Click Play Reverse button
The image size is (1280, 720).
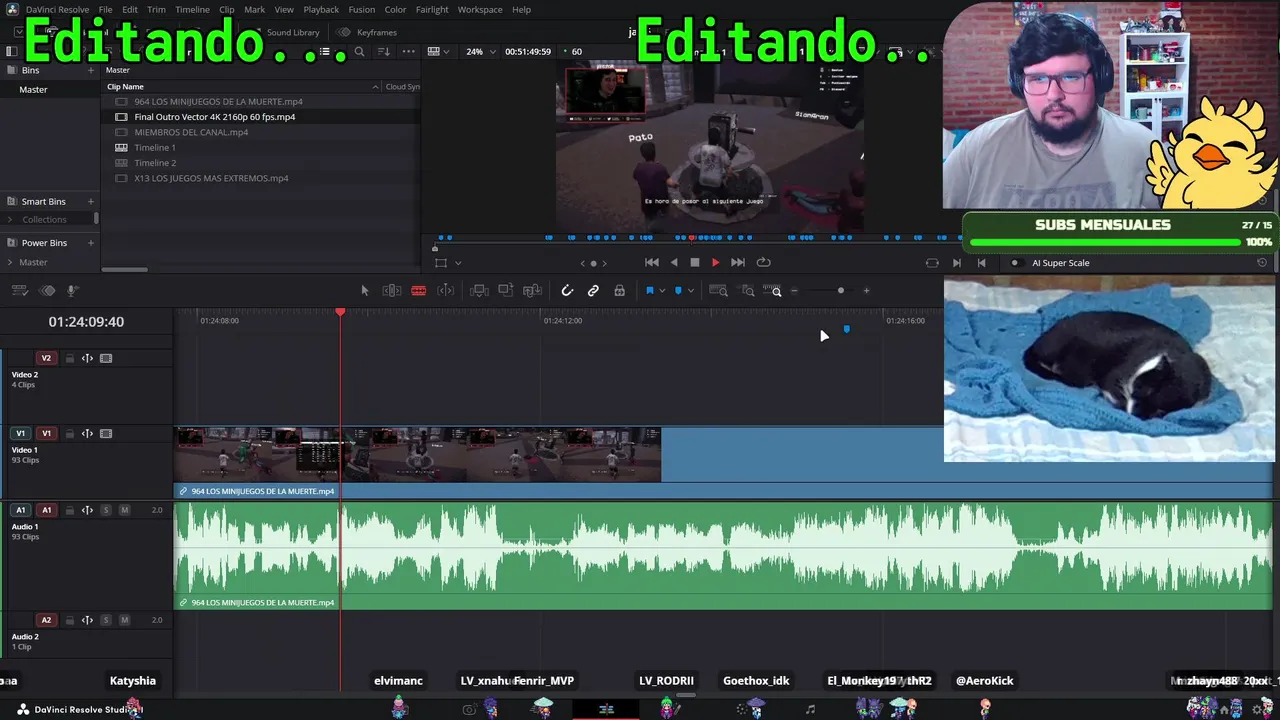click(x=674, y=262)
